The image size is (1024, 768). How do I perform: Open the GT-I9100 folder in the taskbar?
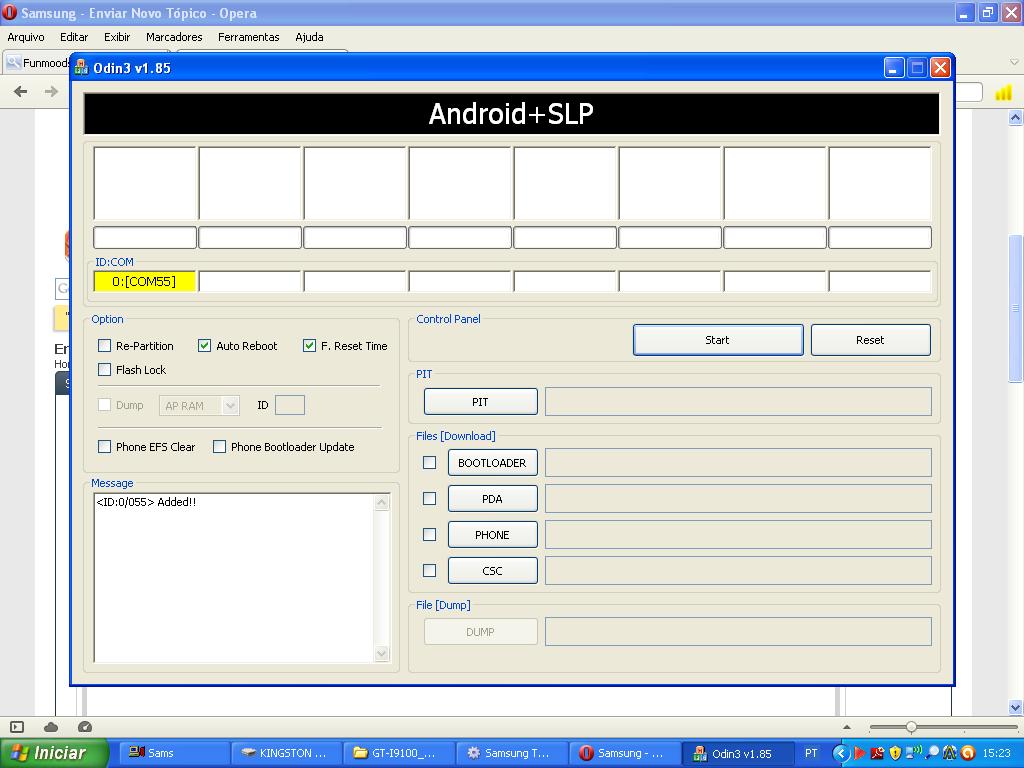pos(399,753)
